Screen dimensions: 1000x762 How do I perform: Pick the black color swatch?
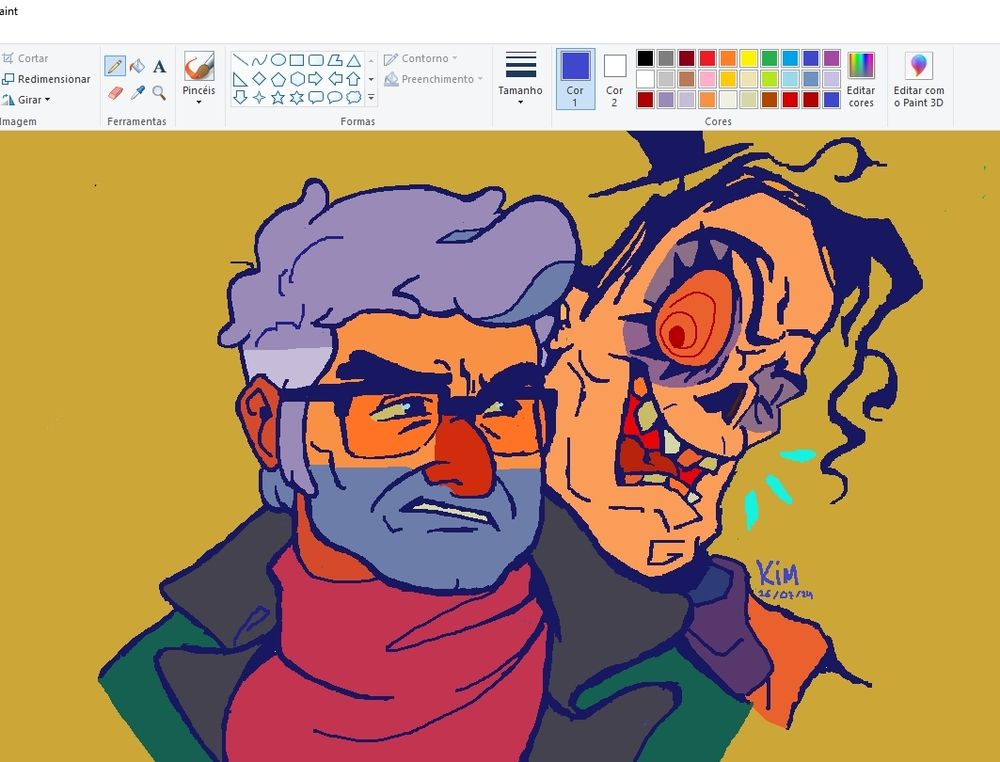tap(645, 59)
